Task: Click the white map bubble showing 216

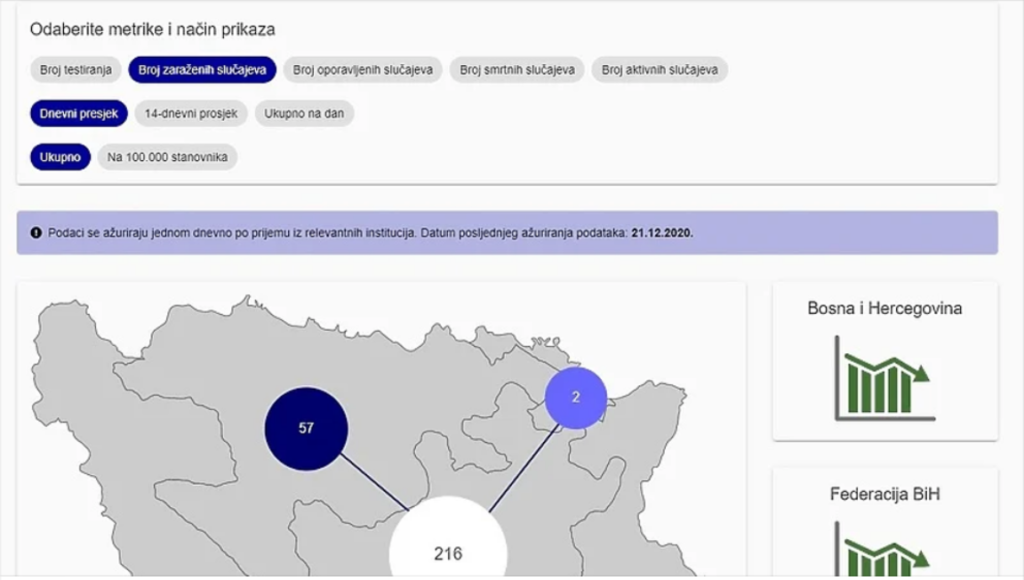Action: [448, 538]
